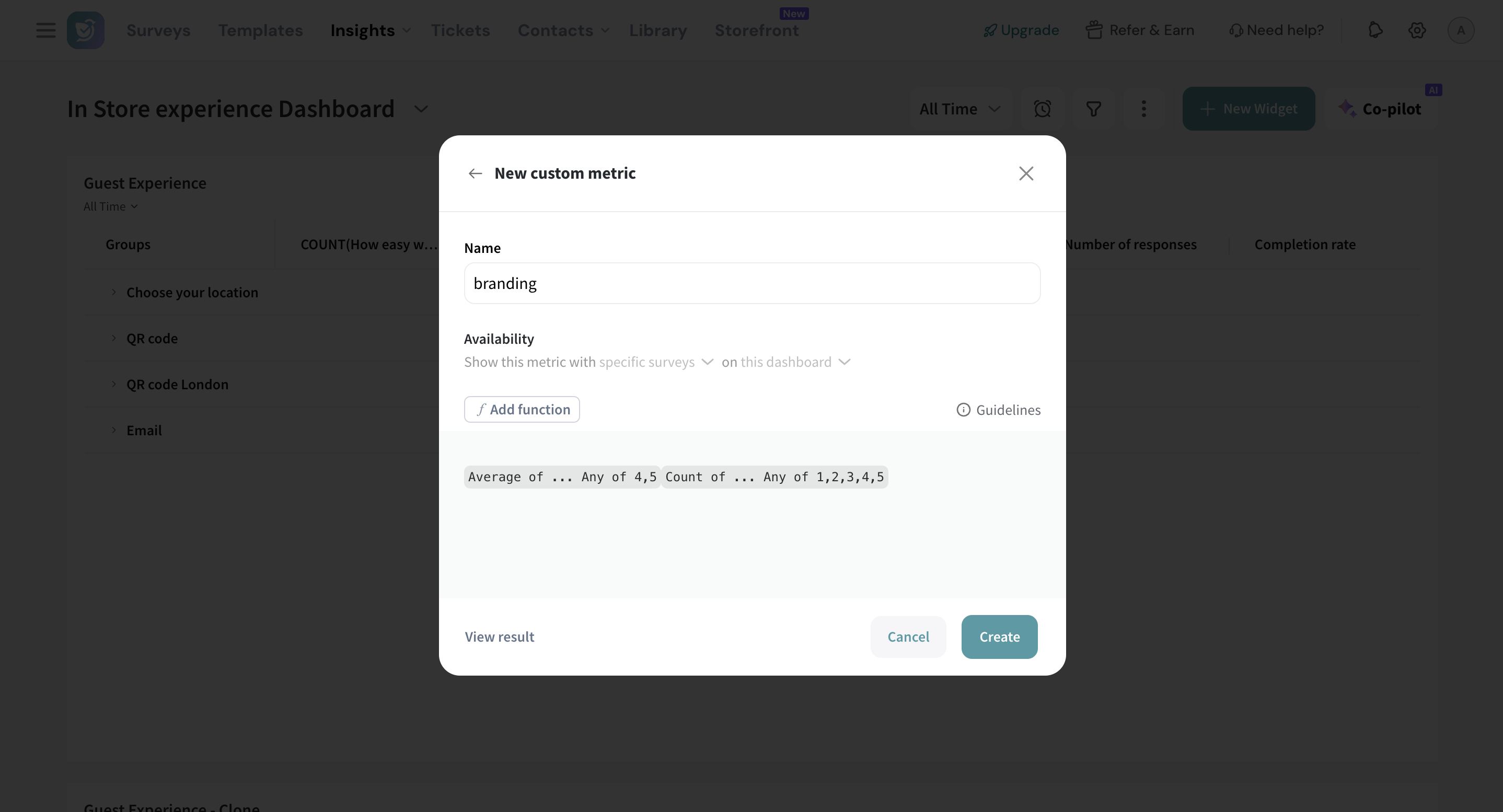Viewport: 1503px width, 812px height.
Task: Open the three-dot more options menu
Action: 1143,109
